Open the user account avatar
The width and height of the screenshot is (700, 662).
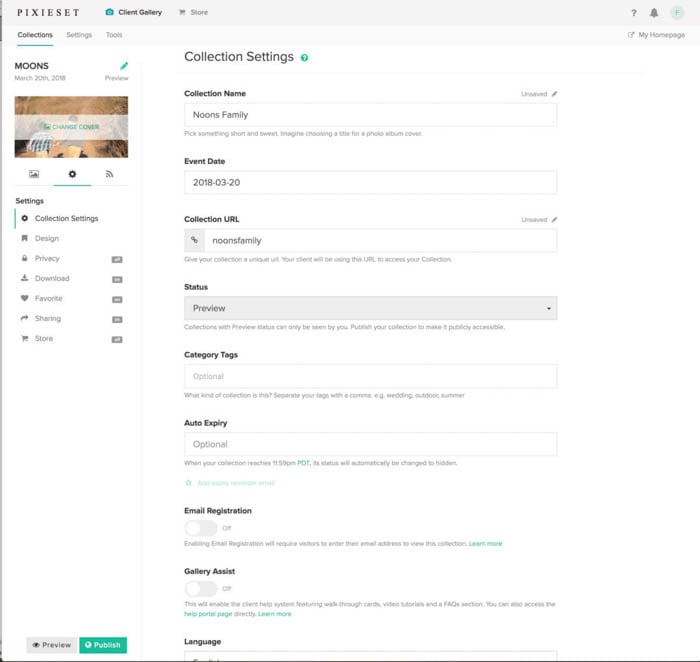(677, 12)
